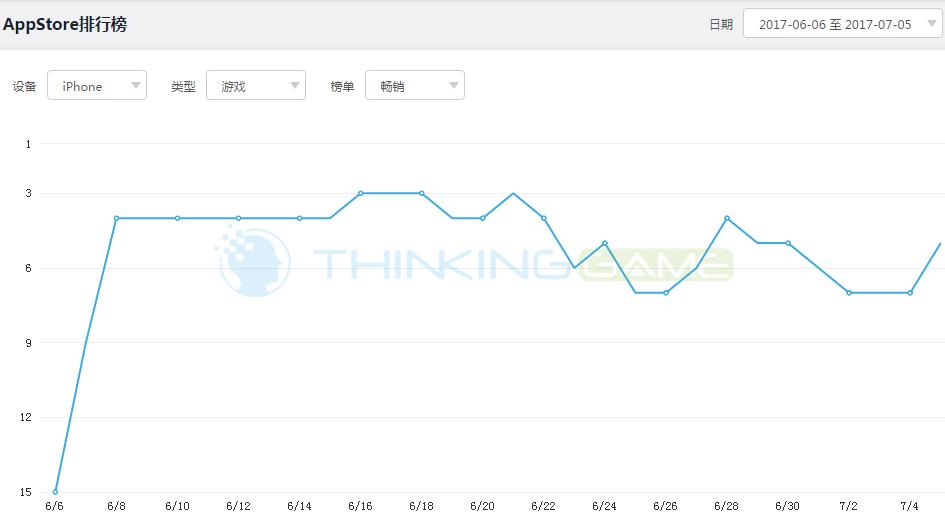Viewport: 945px width, 521px height.
Task: Pick the 6/12 data point on chart
Action: 238,218
